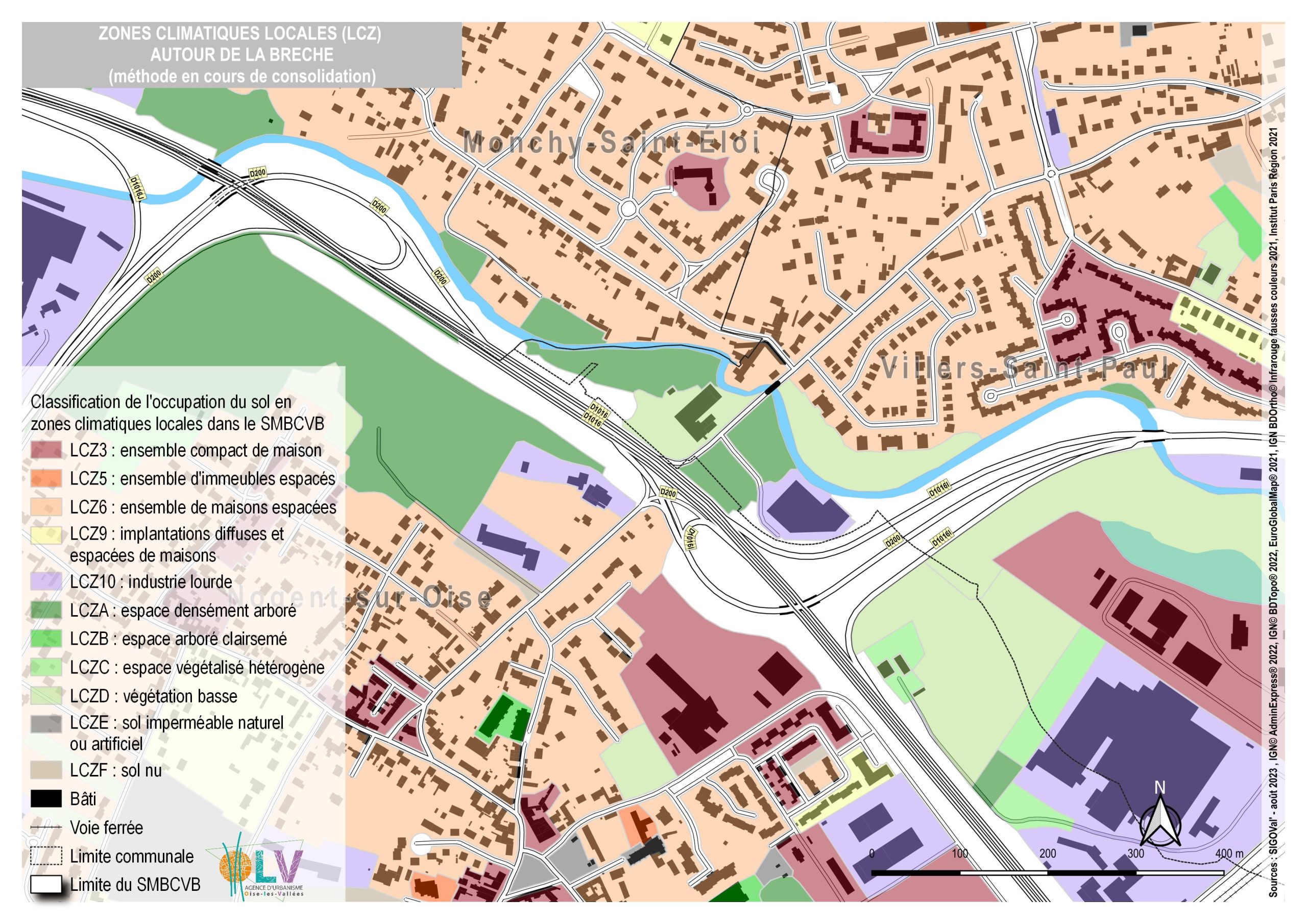Click the map title banner text
1307x924 pixels.
pos(241,55)
